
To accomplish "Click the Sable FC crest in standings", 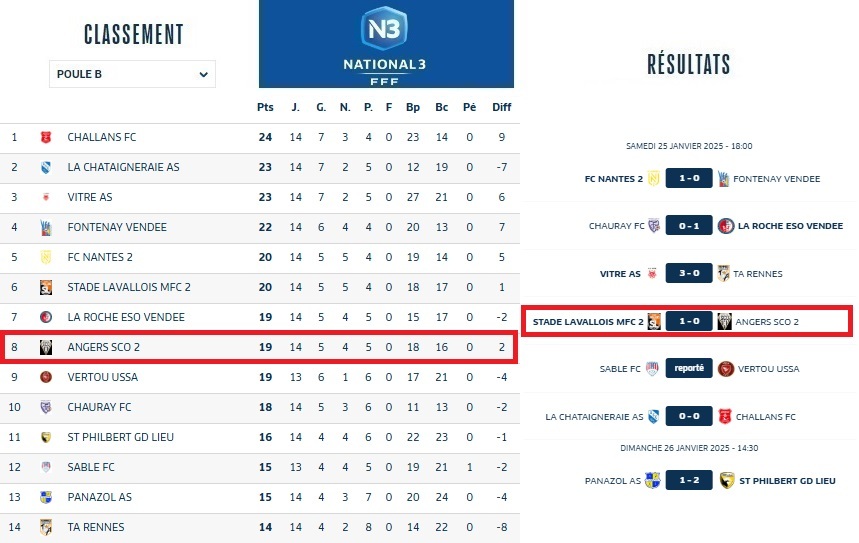I will coord(45,467).
